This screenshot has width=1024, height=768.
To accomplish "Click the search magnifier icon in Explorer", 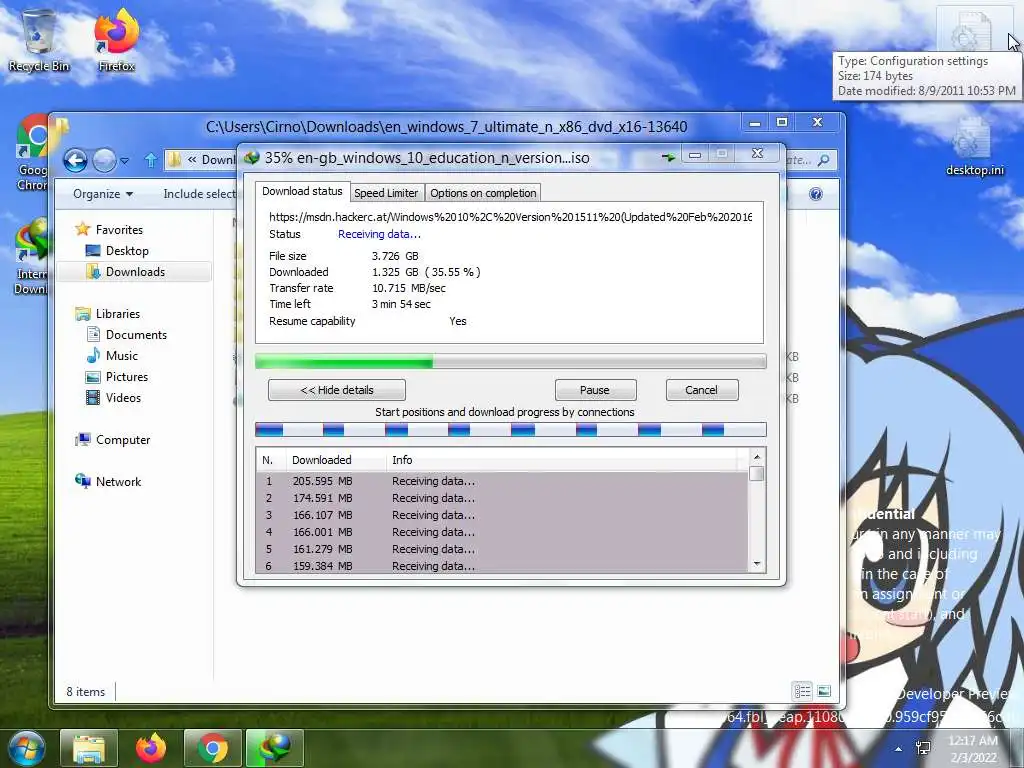I will [824, 160].
